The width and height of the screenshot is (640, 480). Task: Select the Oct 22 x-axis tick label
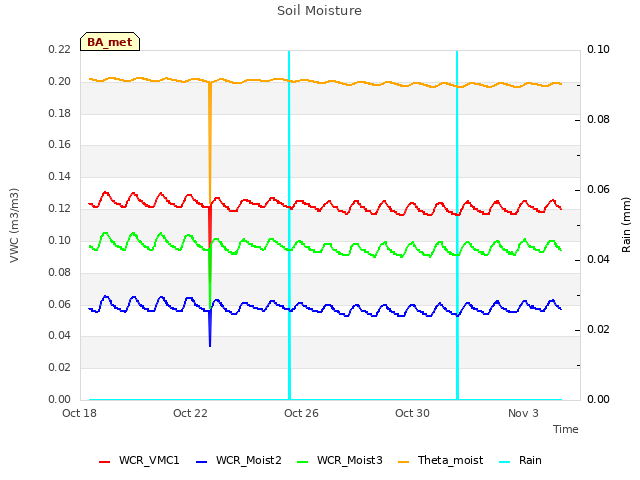[190, 413]
